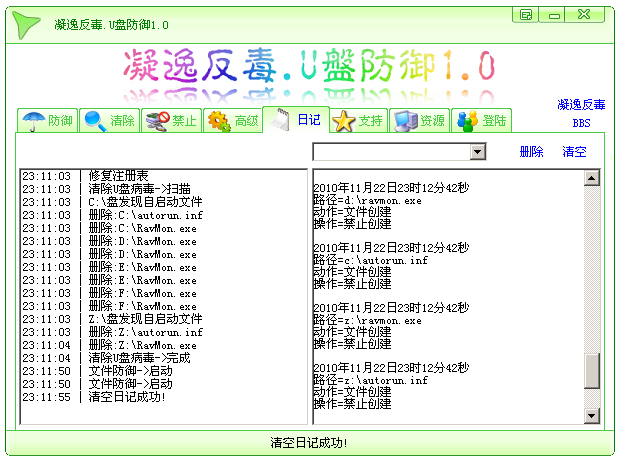Click the 删除 link
619x465 pixels.
(531, 152)
